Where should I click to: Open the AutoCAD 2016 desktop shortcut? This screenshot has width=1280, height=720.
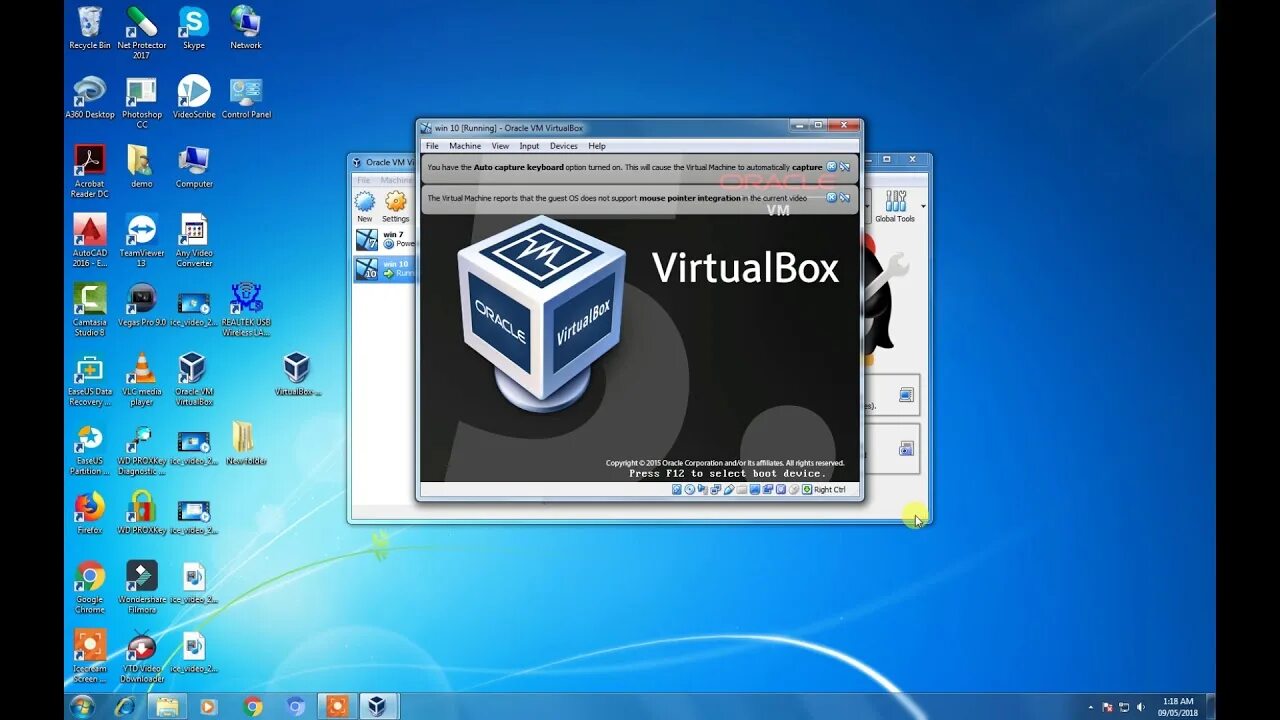[x=90, y=241]
